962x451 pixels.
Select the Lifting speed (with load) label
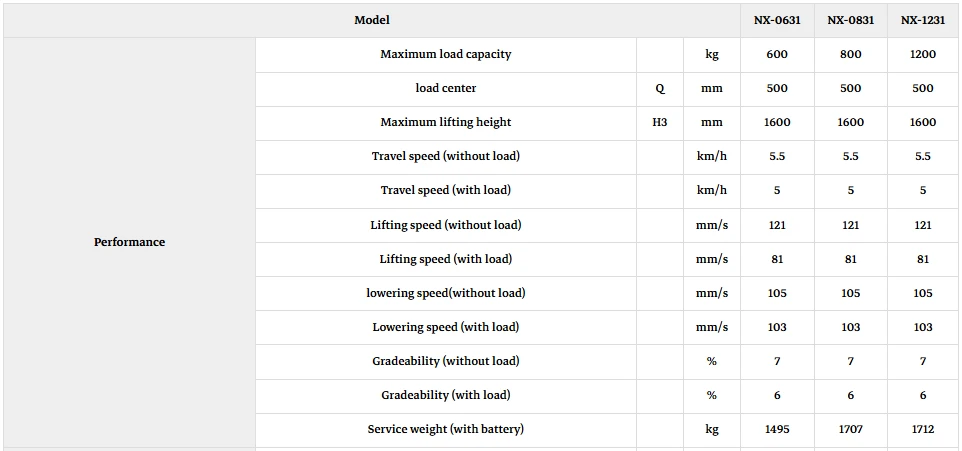445,259
